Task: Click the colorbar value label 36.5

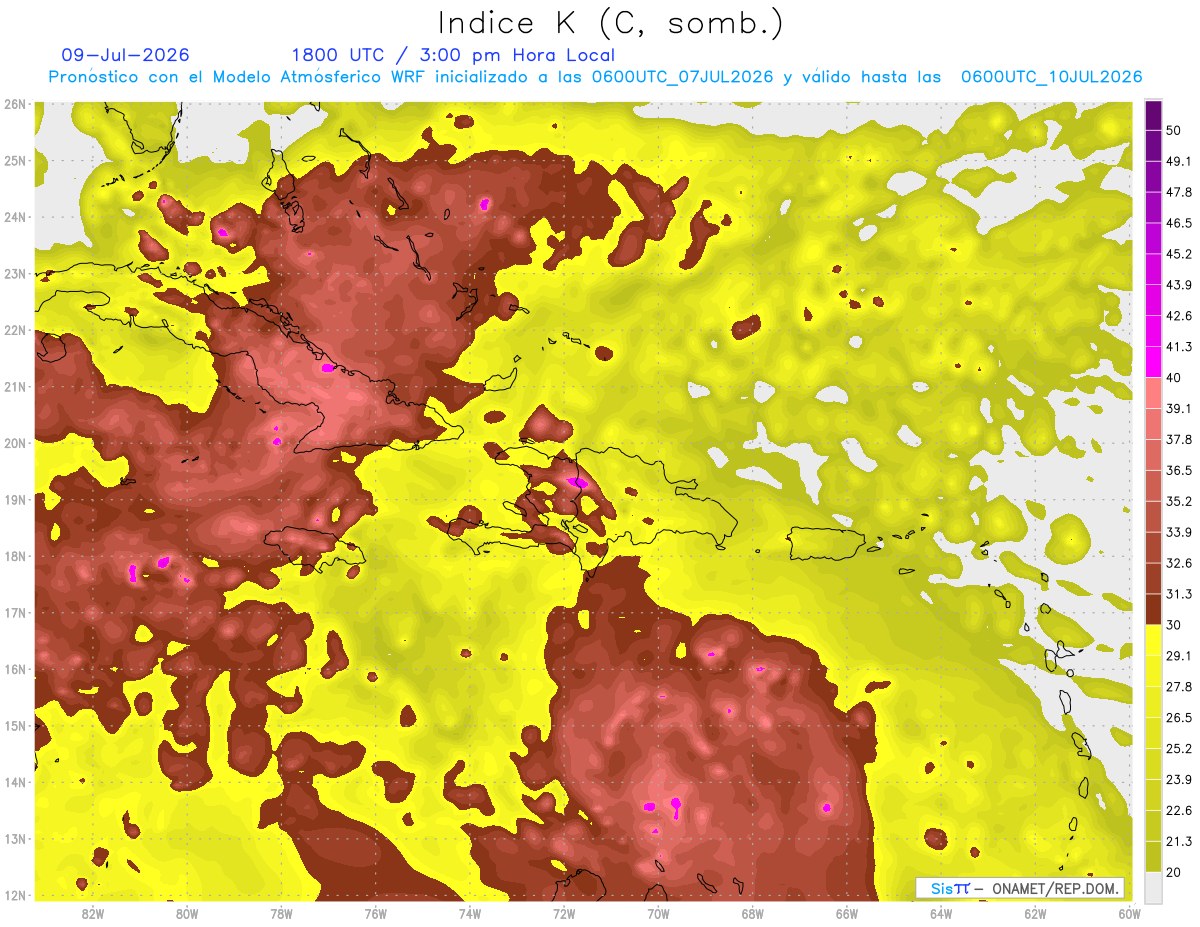Action: [1178, 470]
